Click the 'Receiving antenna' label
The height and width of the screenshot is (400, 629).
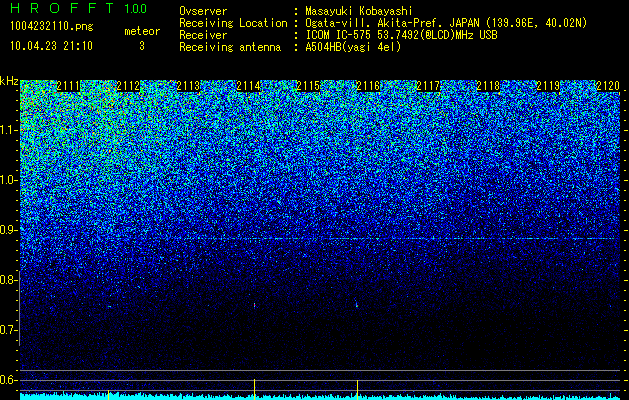pos(230,47)
